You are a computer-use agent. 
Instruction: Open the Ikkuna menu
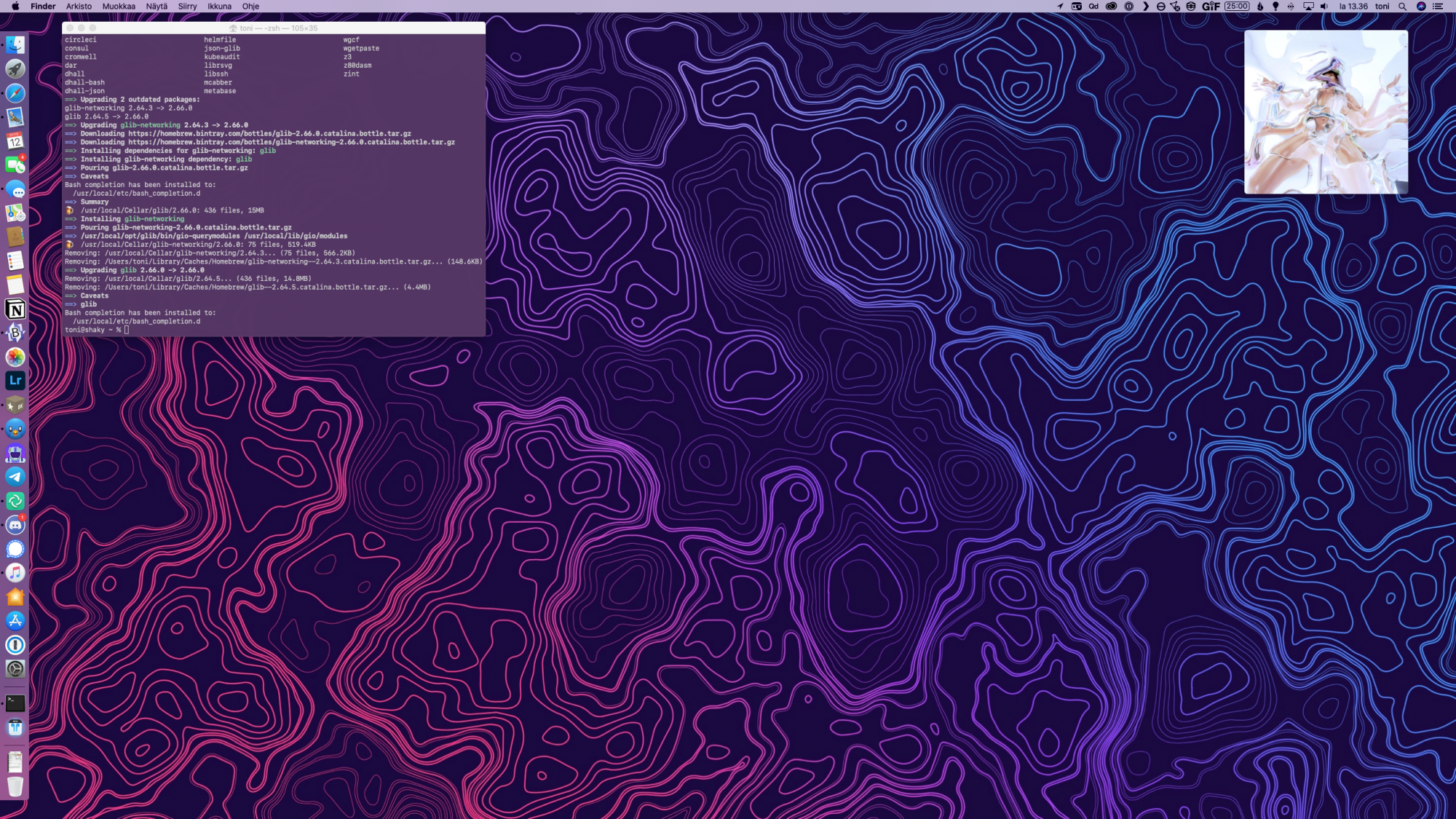coord(219,7)
